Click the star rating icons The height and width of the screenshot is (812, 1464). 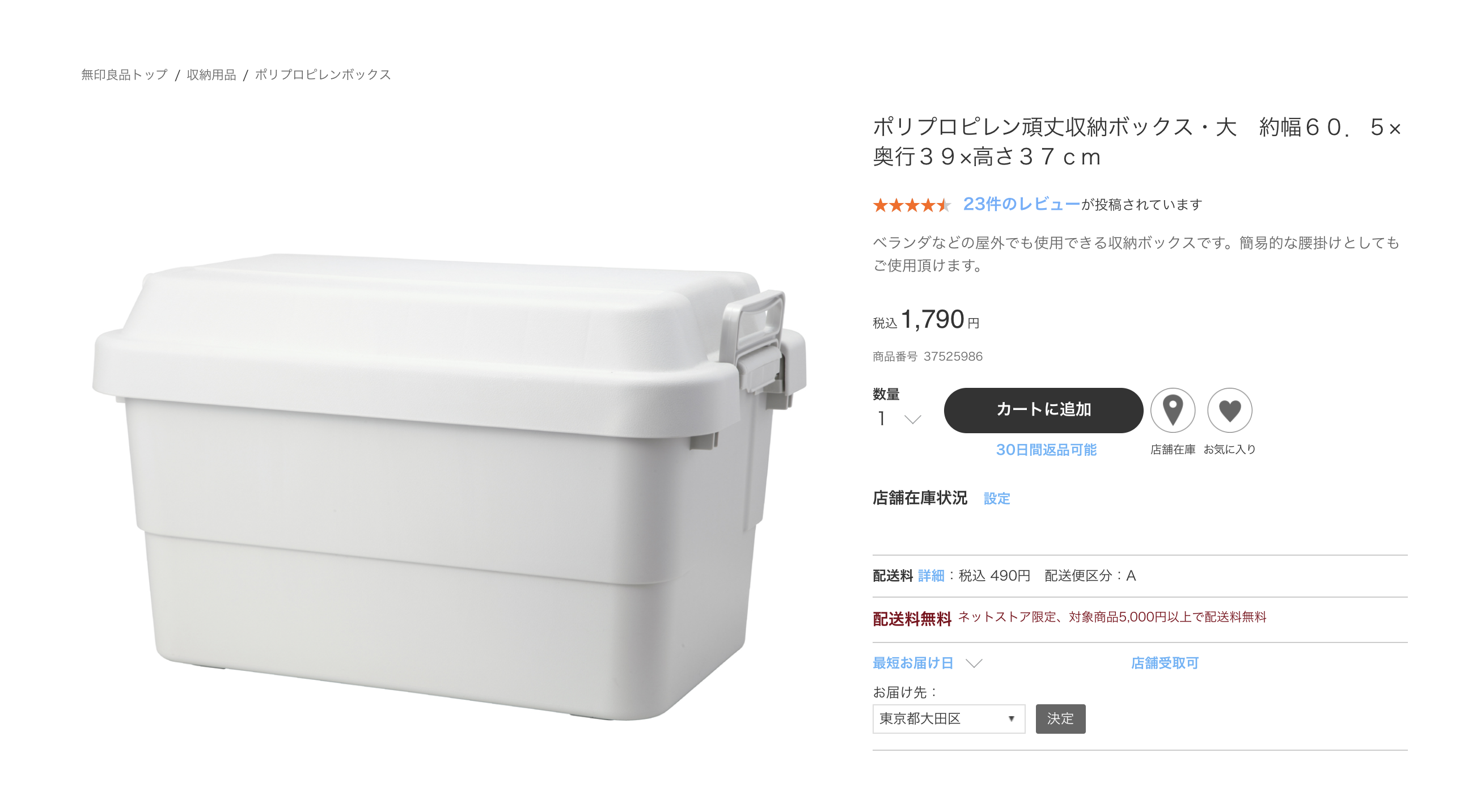point(912,205)
